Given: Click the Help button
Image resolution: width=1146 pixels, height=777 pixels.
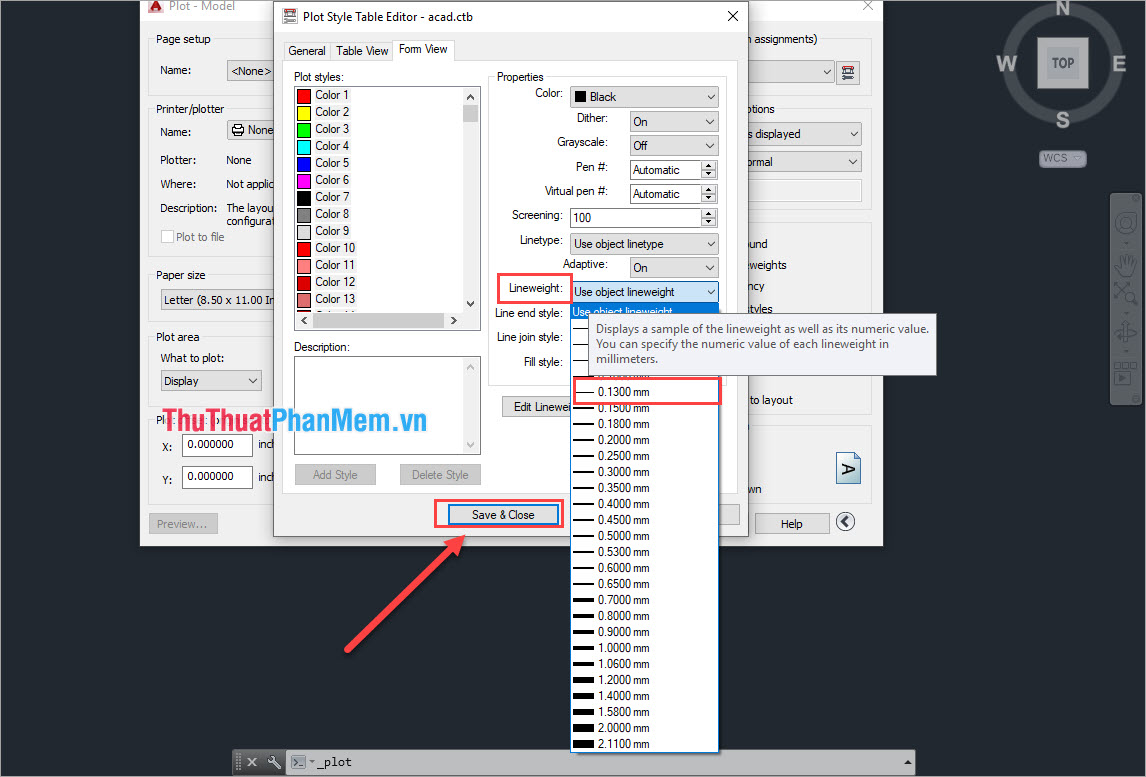Looking at the screenshot, I should point(792,522).
